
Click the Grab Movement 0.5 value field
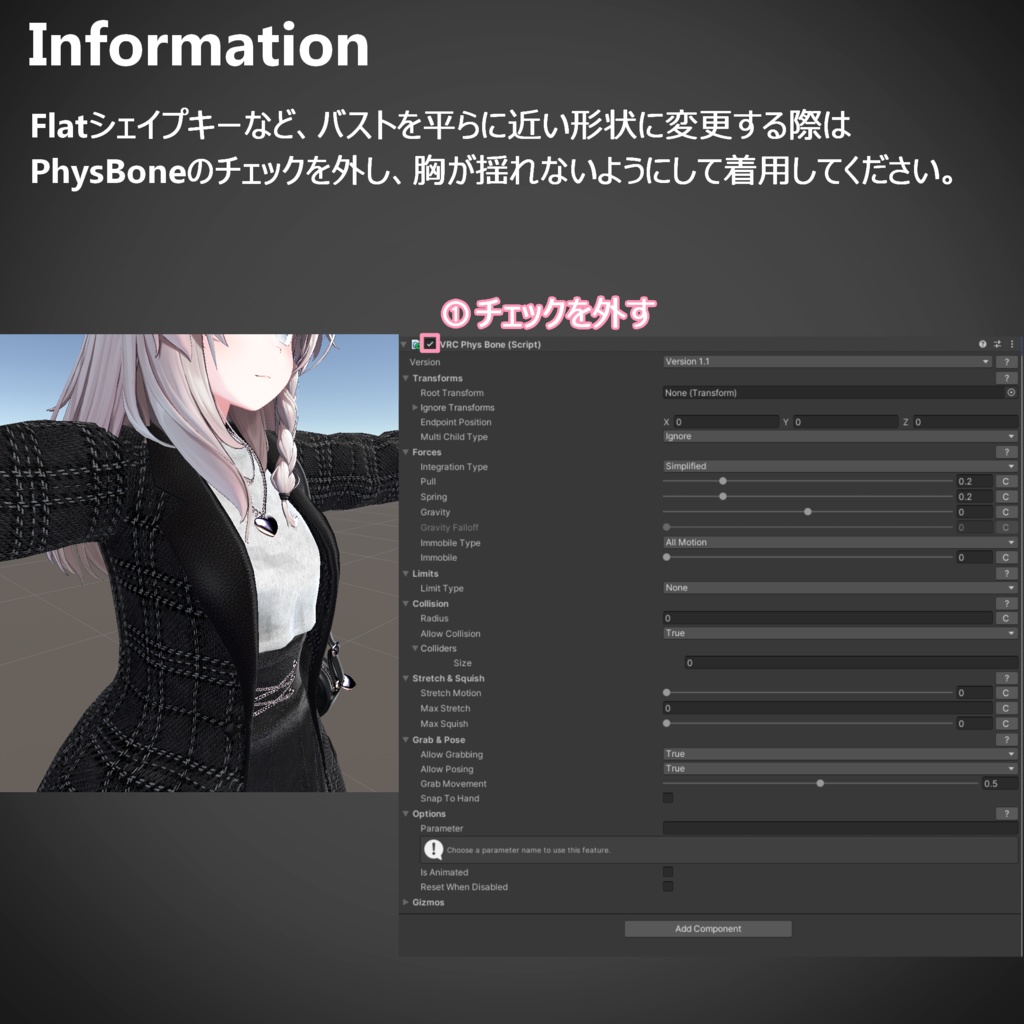tap(999, 784)
